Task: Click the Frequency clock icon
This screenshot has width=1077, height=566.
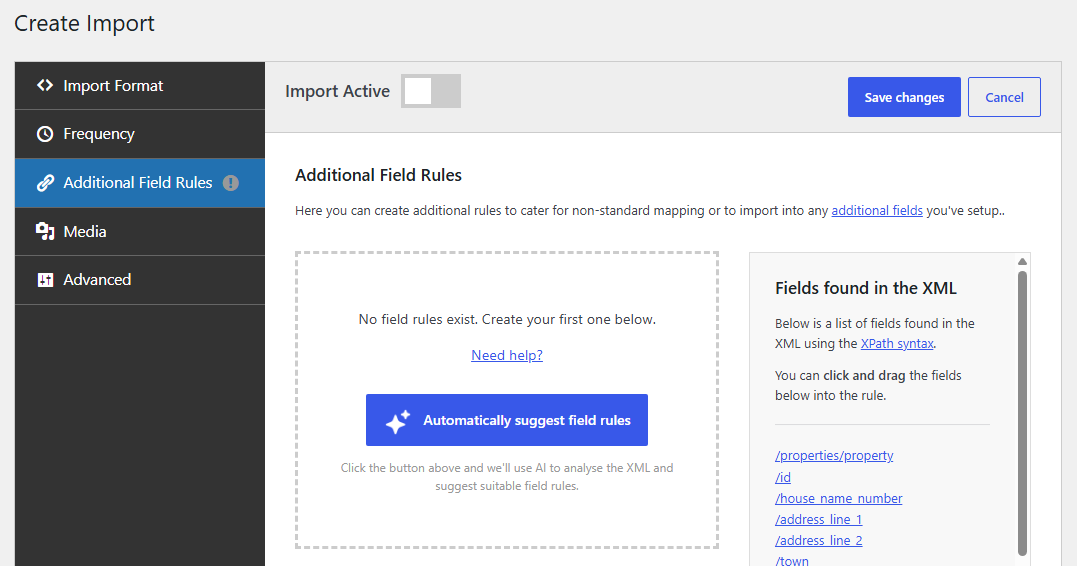Action: [45, 134]
